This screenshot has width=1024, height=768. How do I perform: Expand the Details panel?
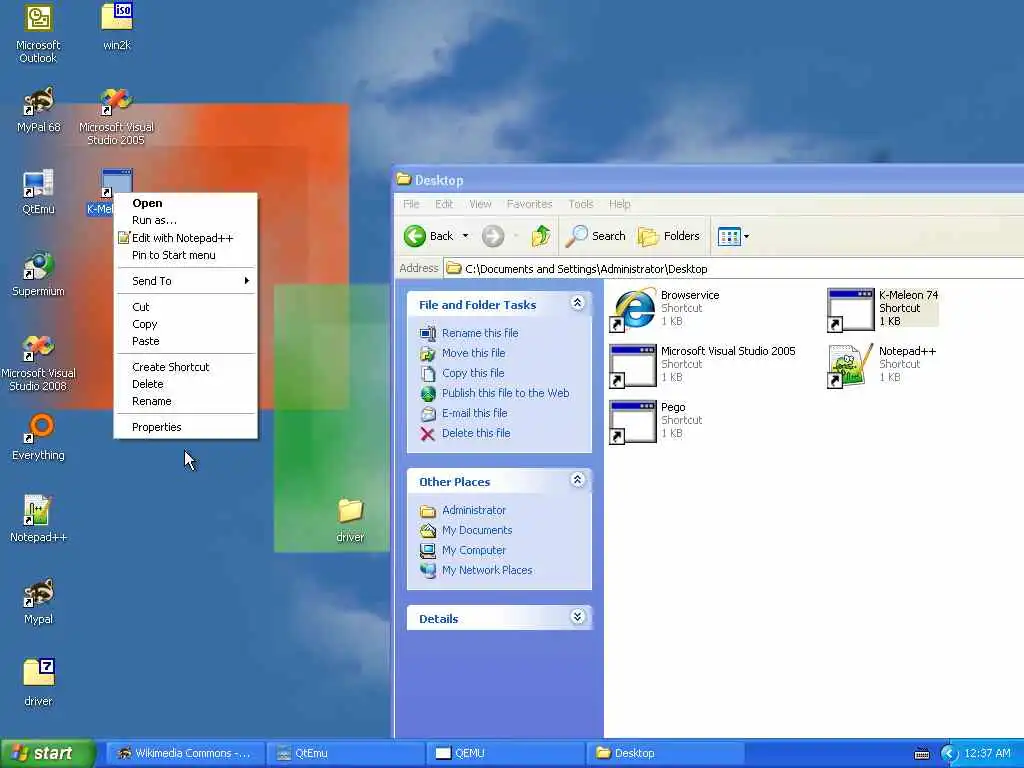[577, 617]
